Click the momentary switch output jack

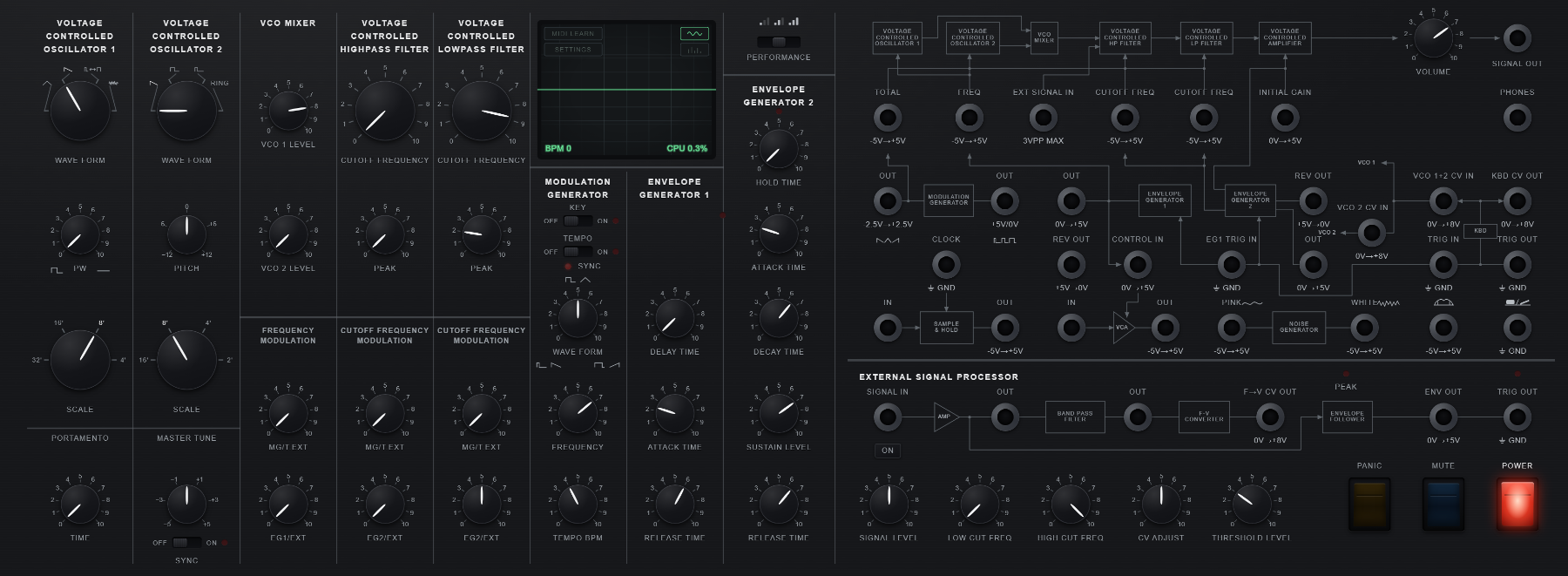click(x=1517, y=328)
